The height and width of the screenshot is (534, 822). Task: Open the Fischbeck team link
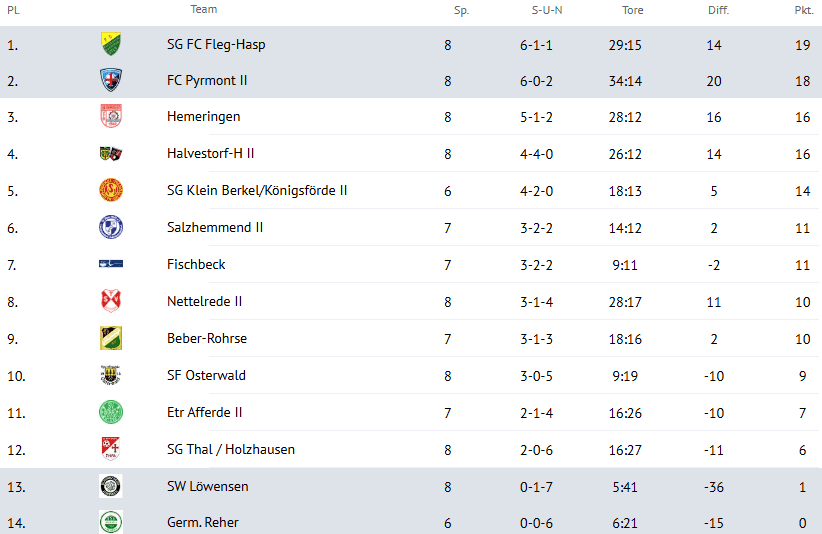click(x=196, y=264)
